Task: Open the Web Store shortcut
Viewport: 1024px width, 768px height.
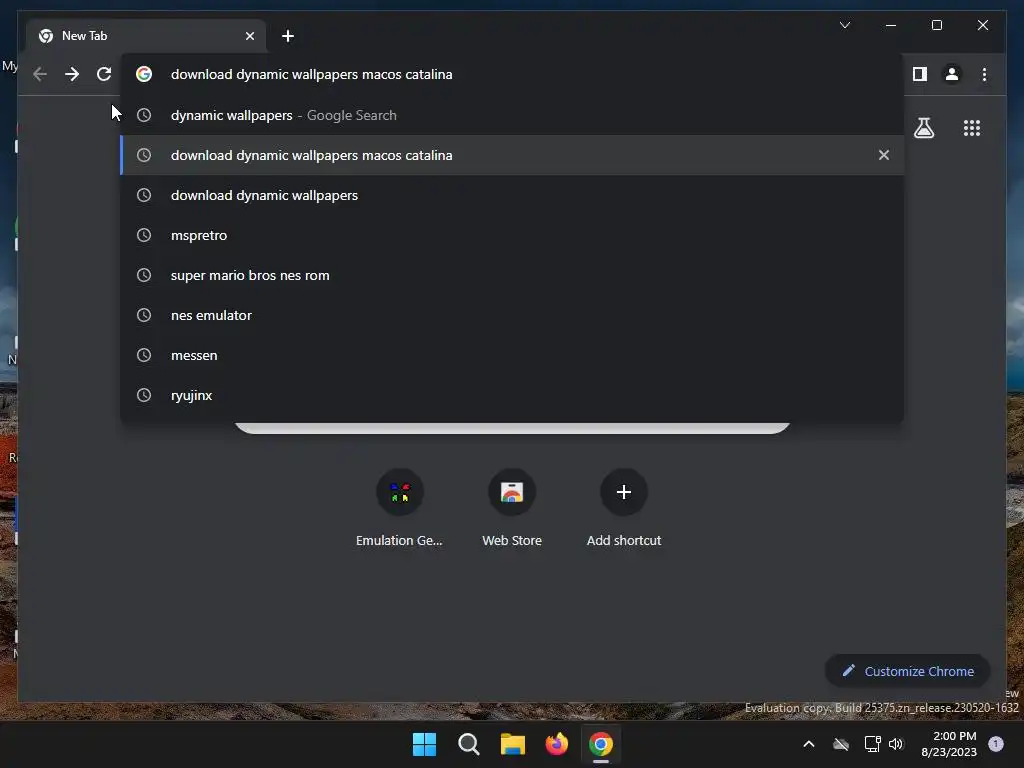Action: pyautogui.click(x=512, y=508)
